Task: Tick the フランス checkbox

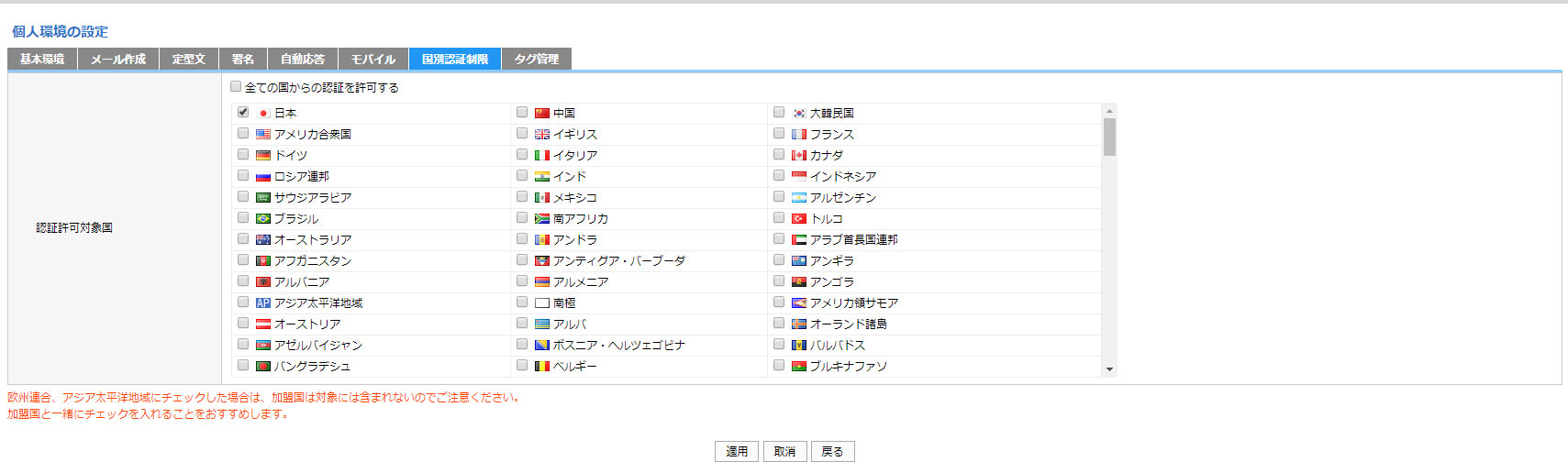Action: click(x=779, y=133)
